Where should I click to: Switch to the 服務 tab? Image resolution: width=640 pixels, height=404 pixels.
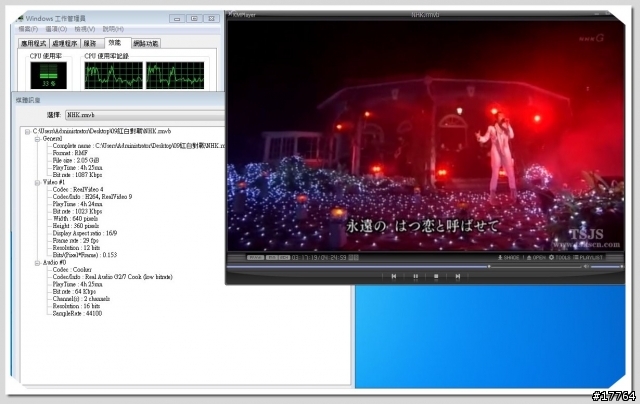coord(91,43)
